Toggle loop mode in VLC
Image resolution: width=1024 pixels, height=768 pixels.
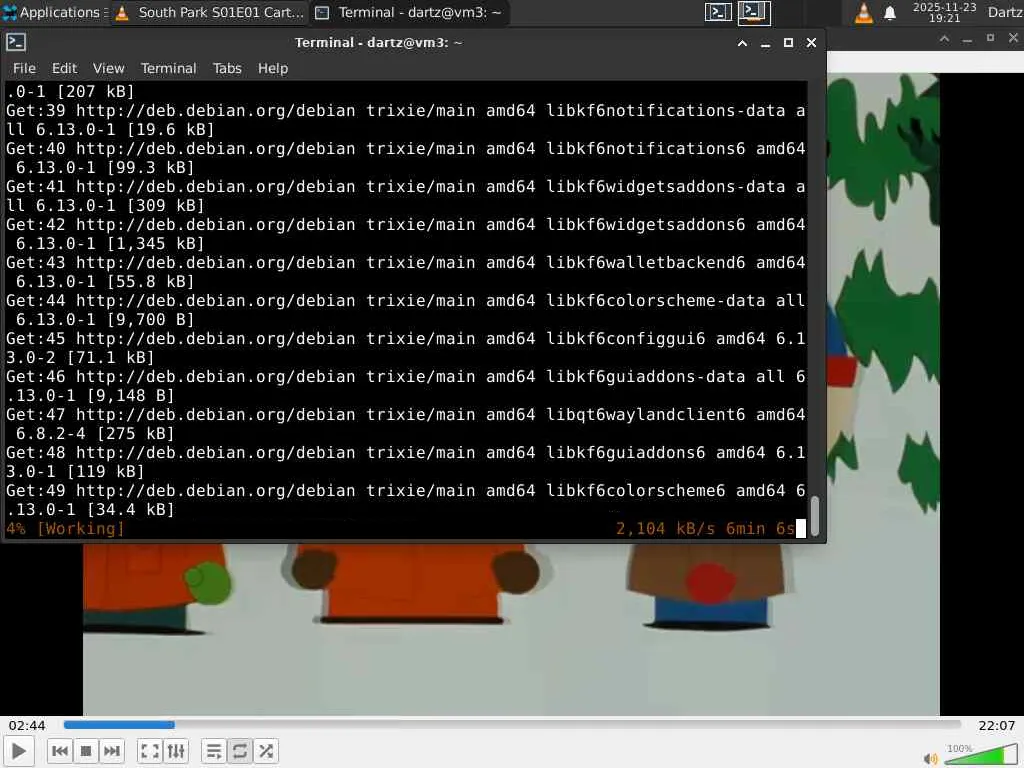240,751
